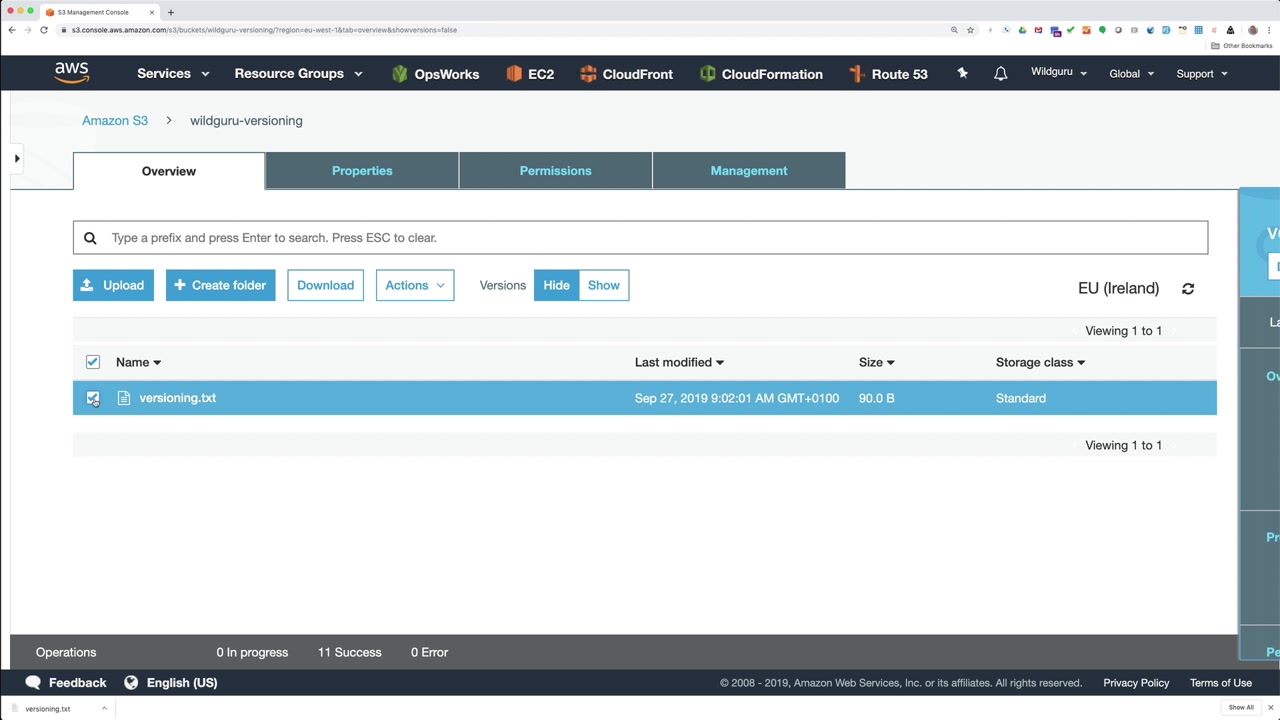Viewport: 1280px width, 720px height.
Task: Open the Permissions tab
Action: [555, 171]
